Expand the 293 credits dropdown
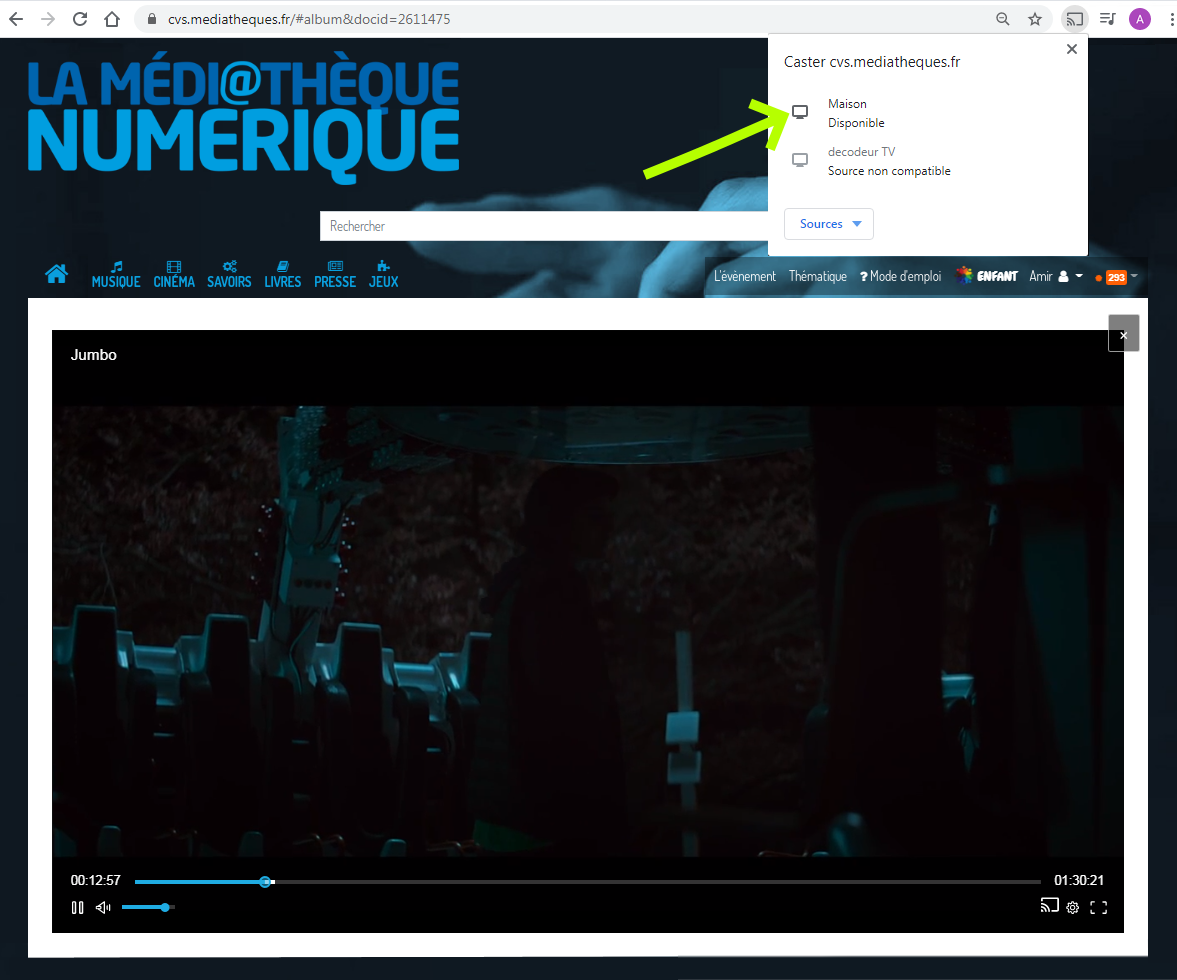 click(x=1117, y=277)
